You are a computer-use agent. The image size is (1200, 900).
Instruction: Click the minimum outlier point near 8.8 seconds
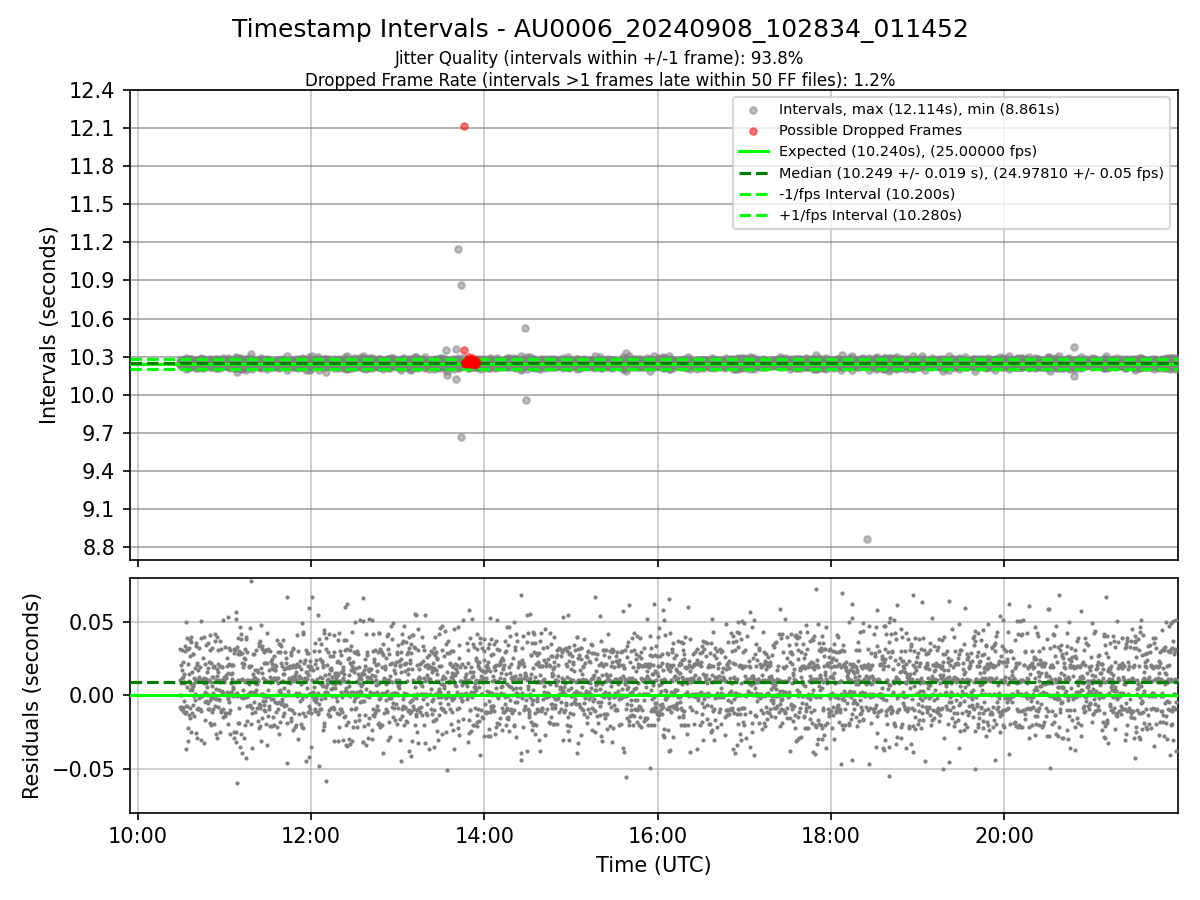(x=867, y=539)
